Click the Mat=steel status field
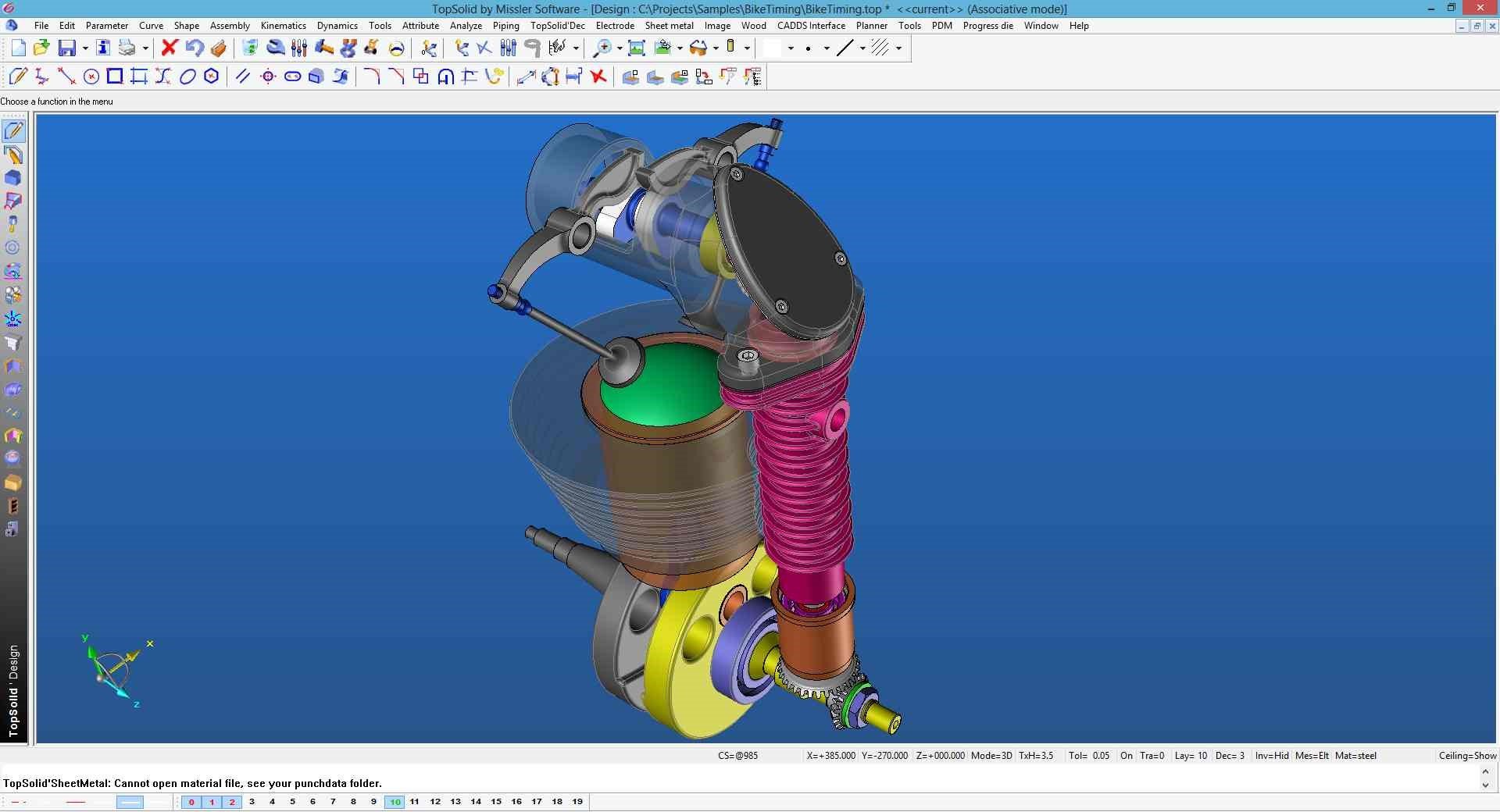 pos(1355,756)
